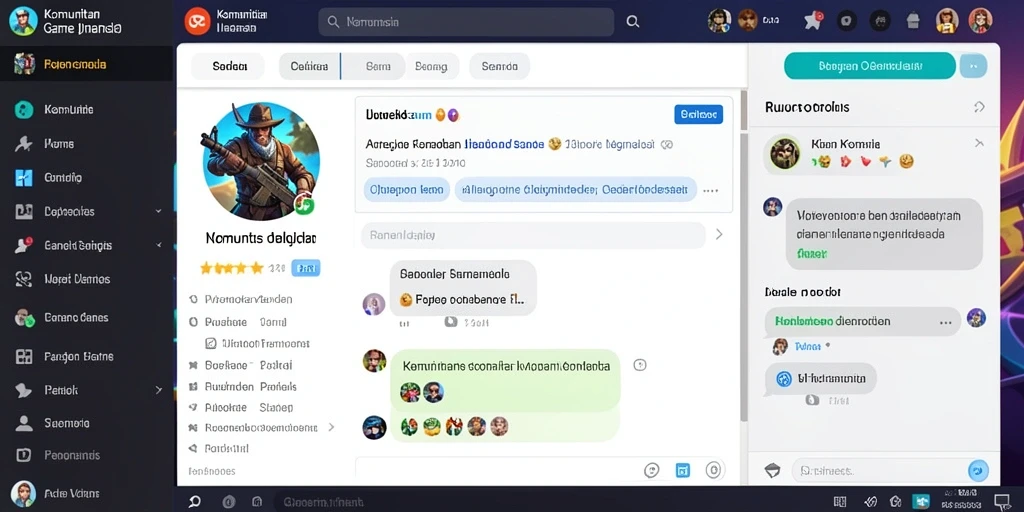Click the dark circular icon next to the star
This screenshot has height=512, width=1024.
point(847,21)
